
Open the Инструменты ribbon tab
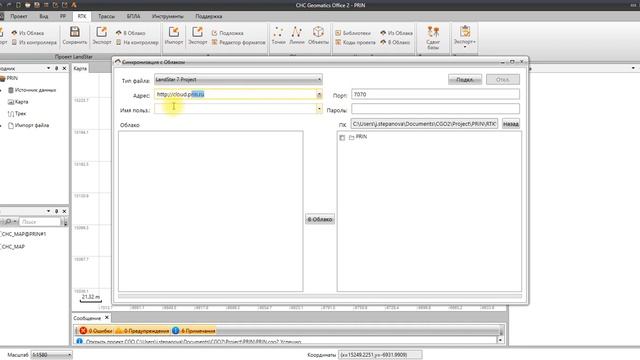pyautogui.click(x=167, y=16)
